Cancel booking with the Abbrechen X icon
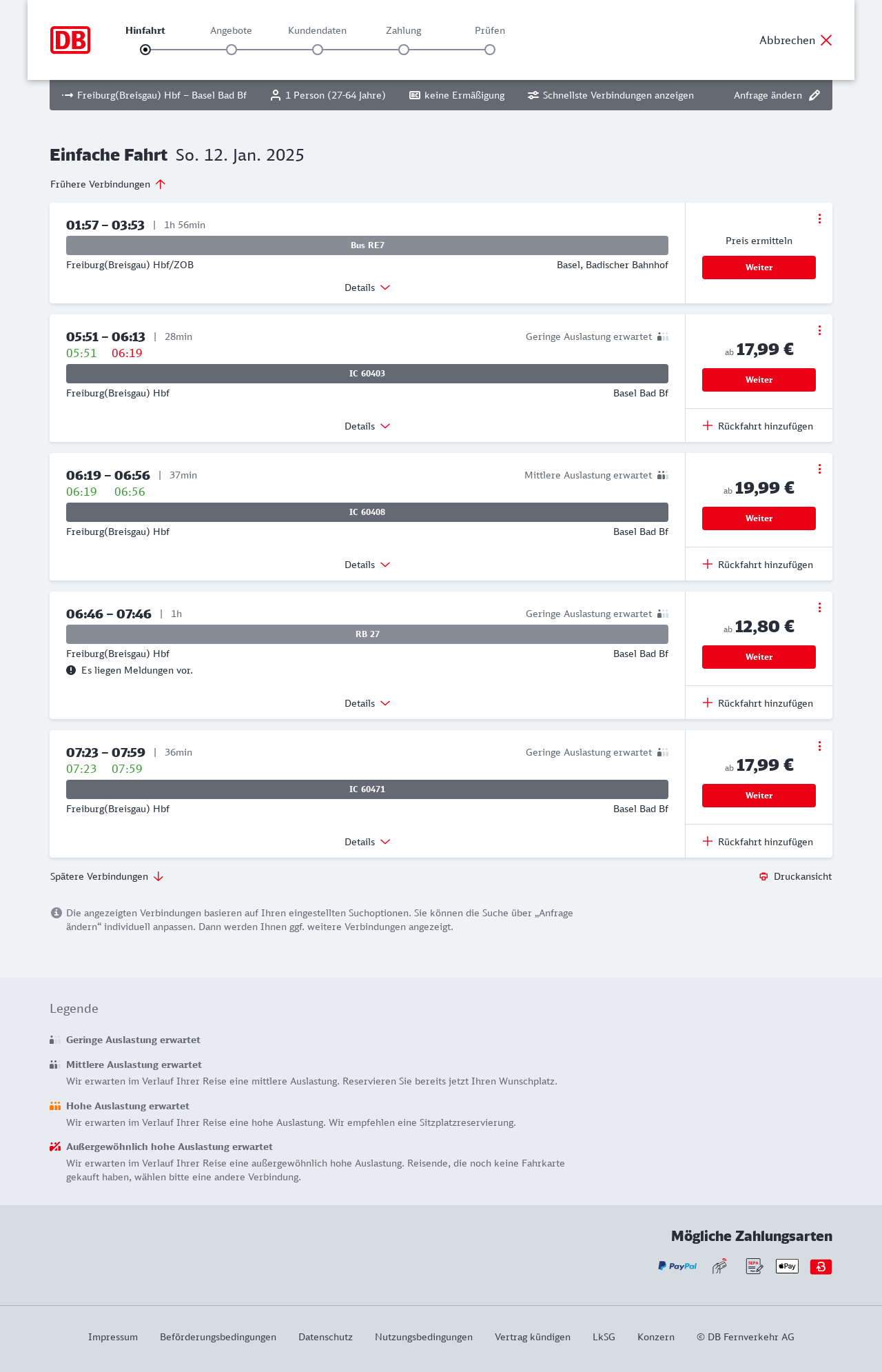 (826, 40)
